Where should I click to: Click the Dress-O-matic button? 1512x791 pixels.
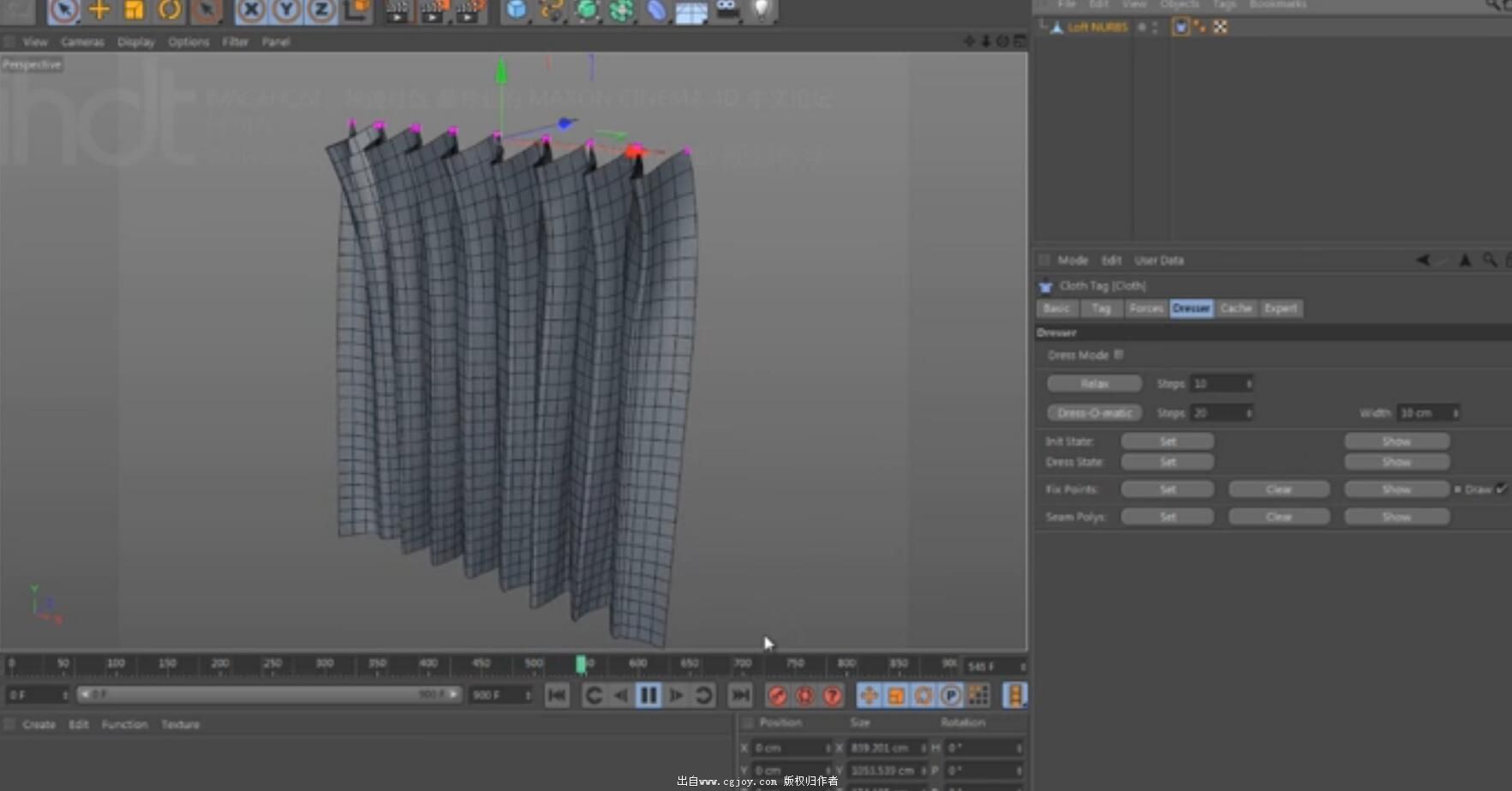(x=1094, y=413)
